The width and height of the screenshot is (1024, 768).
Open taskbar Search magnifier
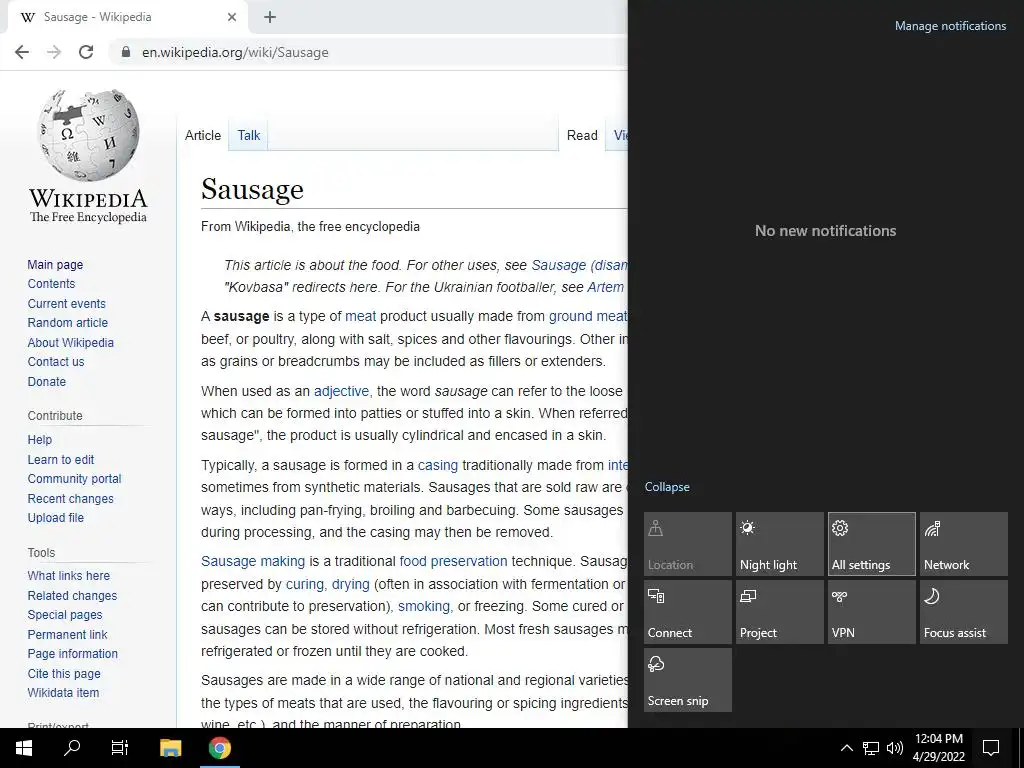(x=72, y=748)
